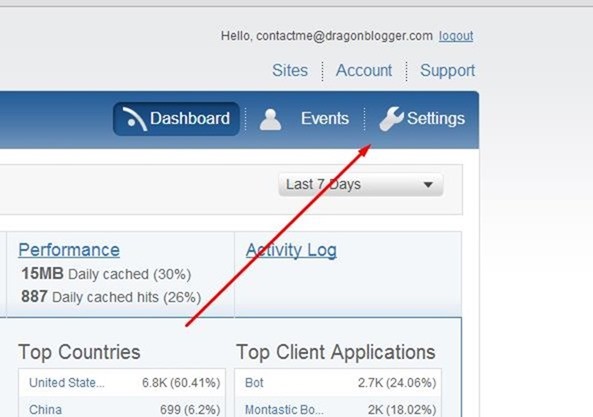Click the Settings wrench icon

pos(391,119)
